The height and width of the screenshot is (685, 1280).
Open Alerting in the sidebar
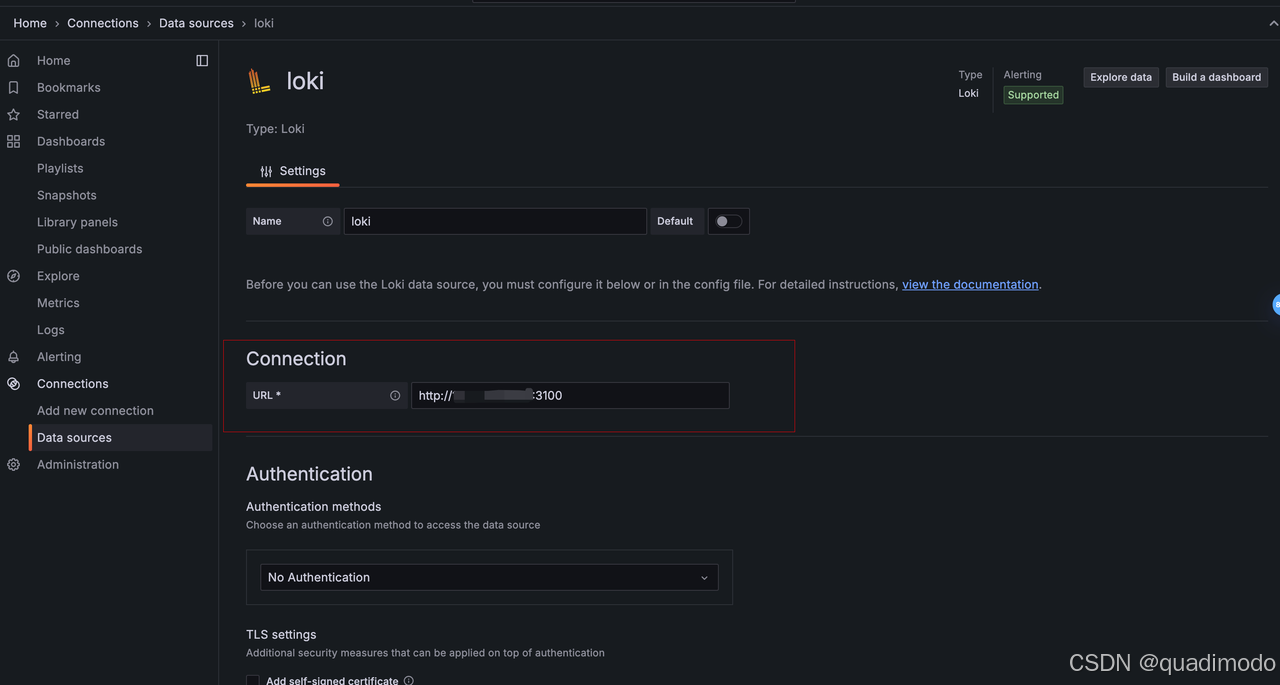[x=59, y=357]
